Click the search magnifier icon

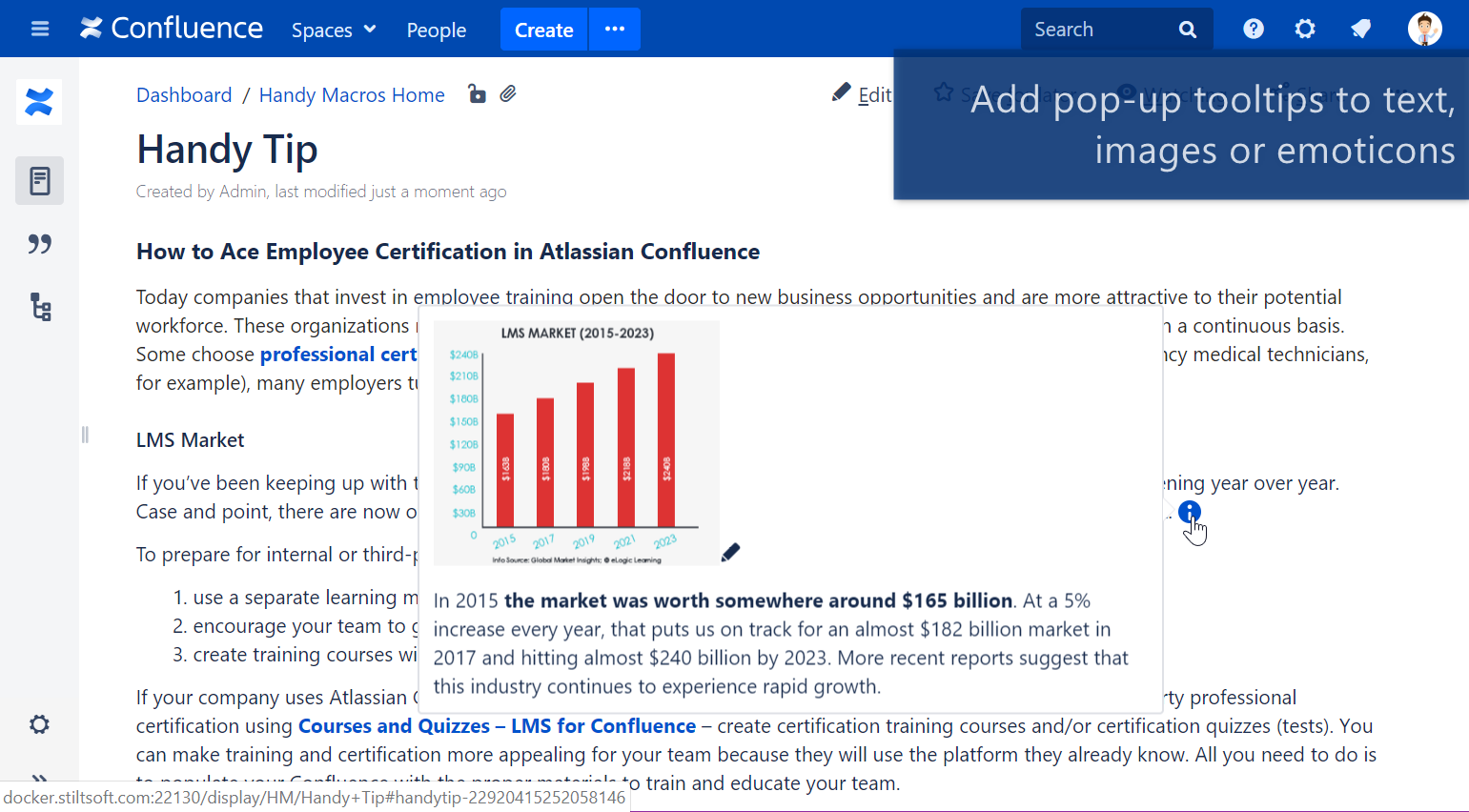tap(1188, 30)
